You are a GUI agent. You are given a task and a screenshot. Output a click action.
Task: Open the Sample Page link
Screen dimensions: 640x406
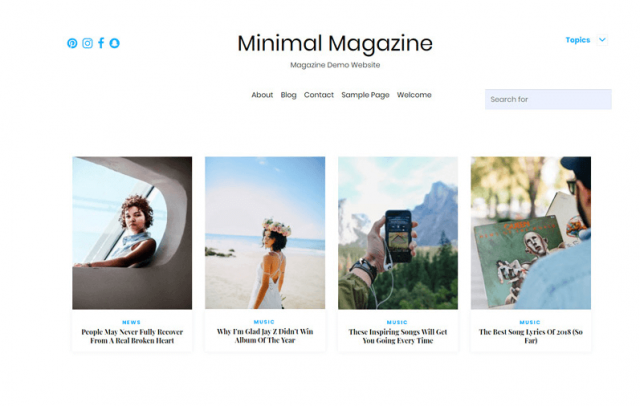365,95
